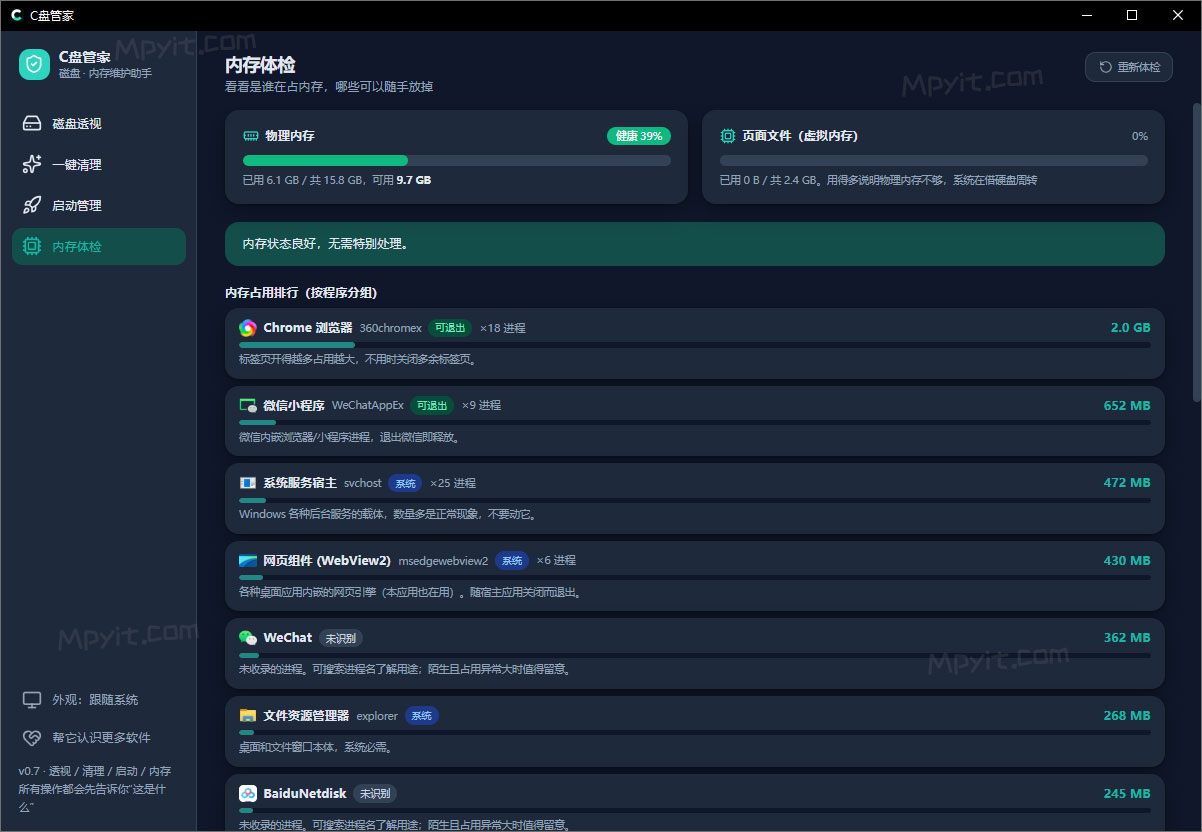Click the 245 MB value
The height and width of the screenshot is (832, 1202).
coord(1126,794)
